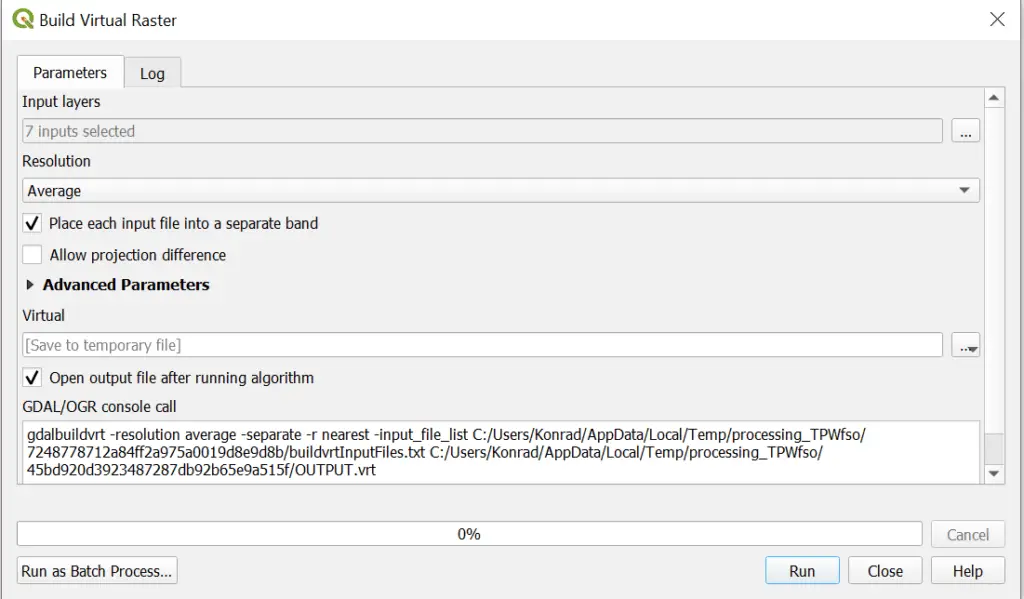Switch to the Log tab

pyautogui.click(x=152, y=73)
